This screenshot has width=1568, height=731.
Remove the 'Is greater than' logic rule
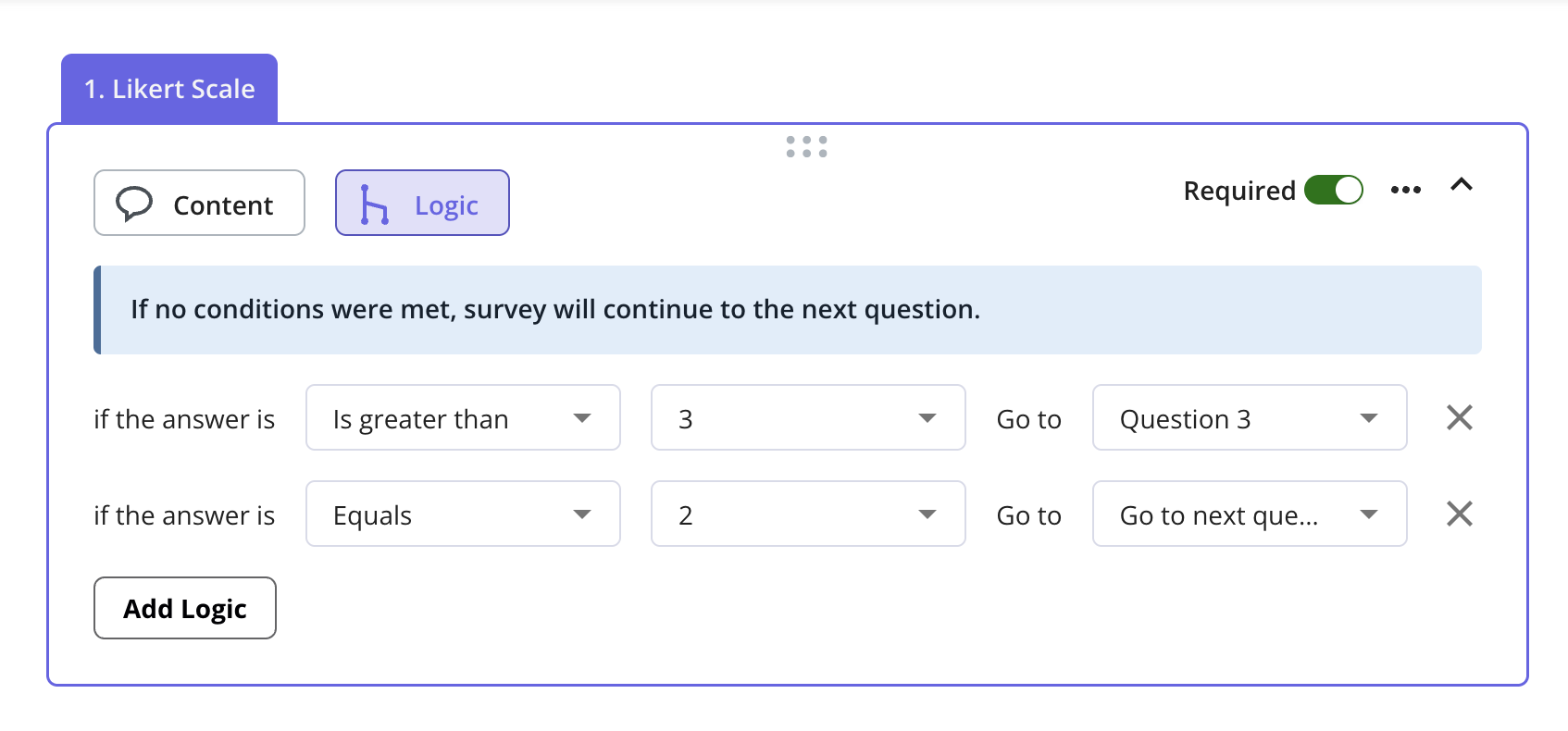click(1459, 418)
